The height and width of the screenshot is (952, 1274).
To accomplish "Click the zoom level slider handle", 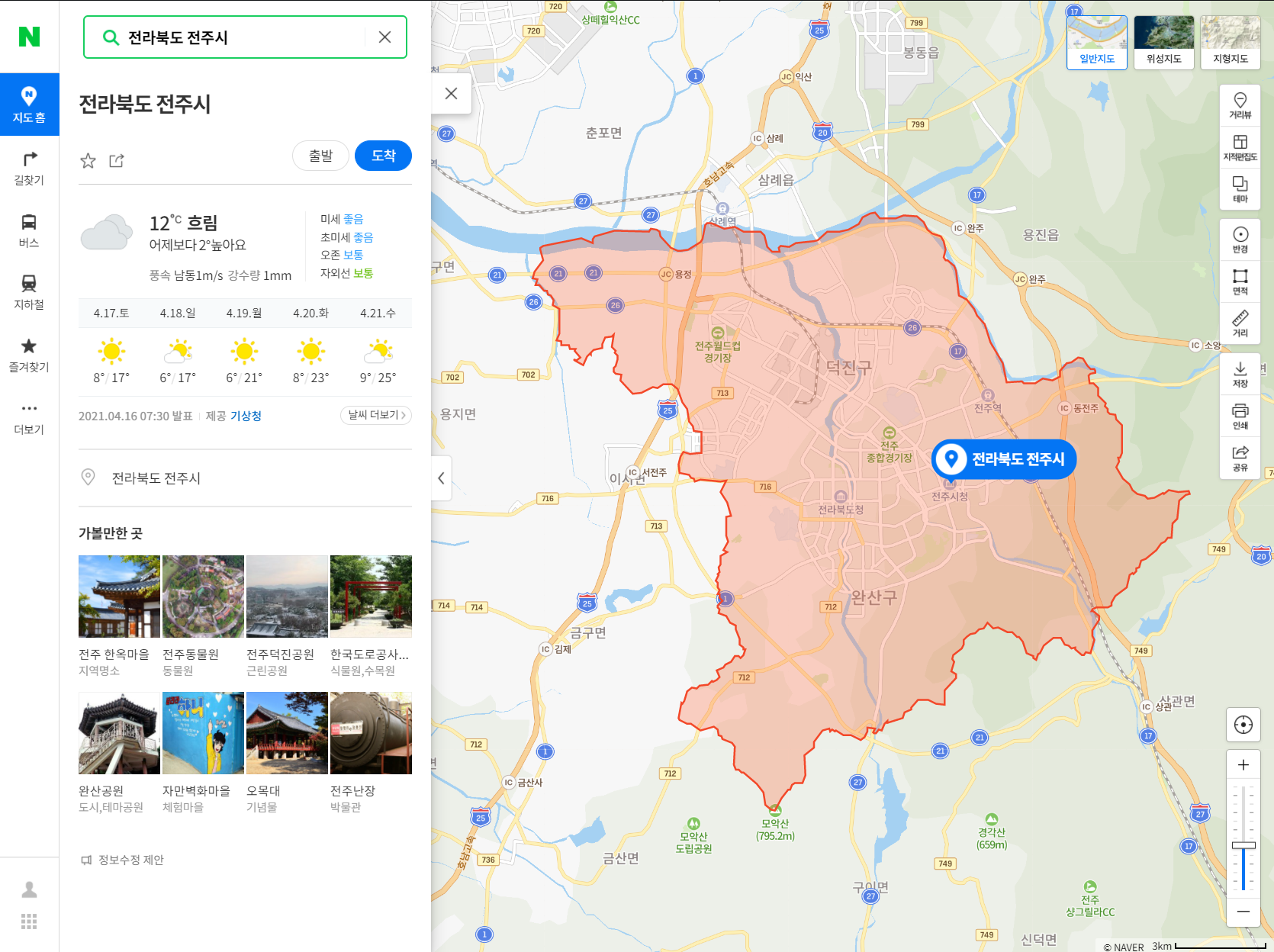I will (1243, 845).
